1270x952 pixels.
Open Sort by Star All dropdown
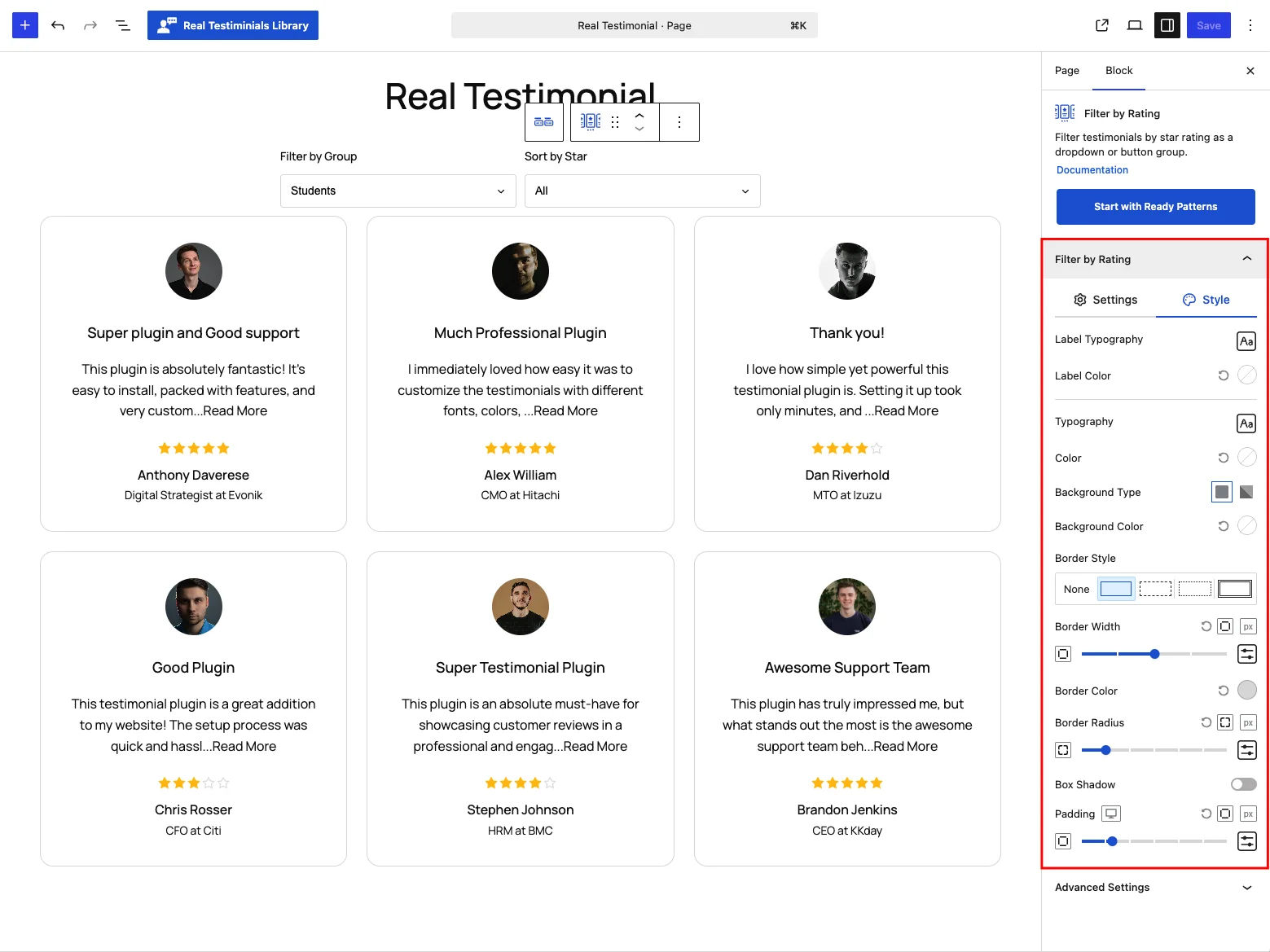[x=643, y=191]
